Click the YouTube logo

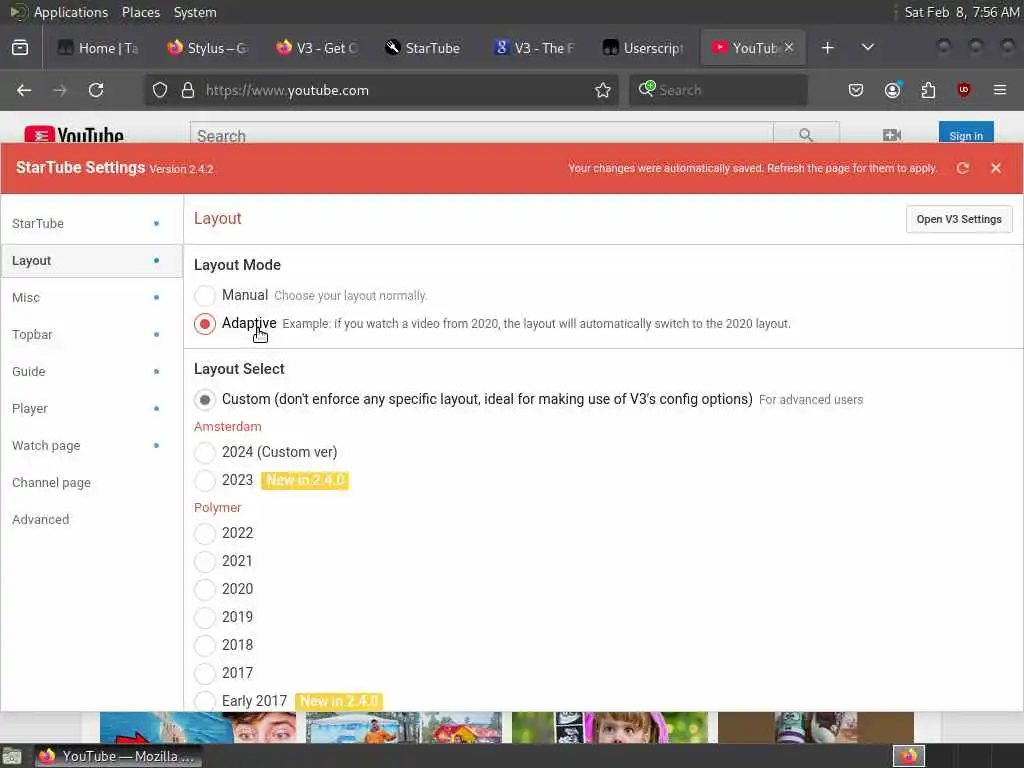(74, 135)
